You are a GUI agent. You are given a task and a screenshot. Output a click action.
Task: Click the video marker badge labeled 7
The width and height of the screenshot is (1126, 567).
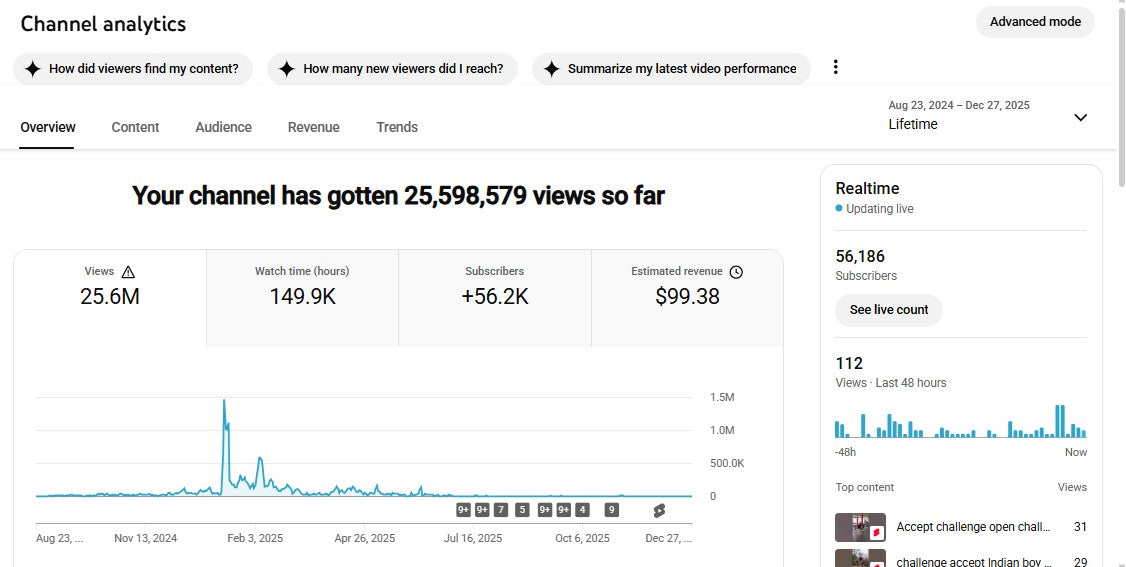click(501, 510)
